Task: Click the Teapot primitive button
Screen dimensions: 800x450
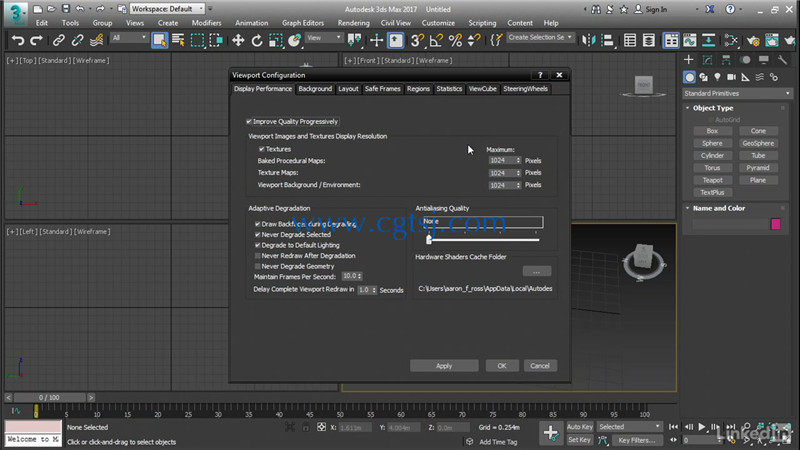Action: [x=712, y=180]
